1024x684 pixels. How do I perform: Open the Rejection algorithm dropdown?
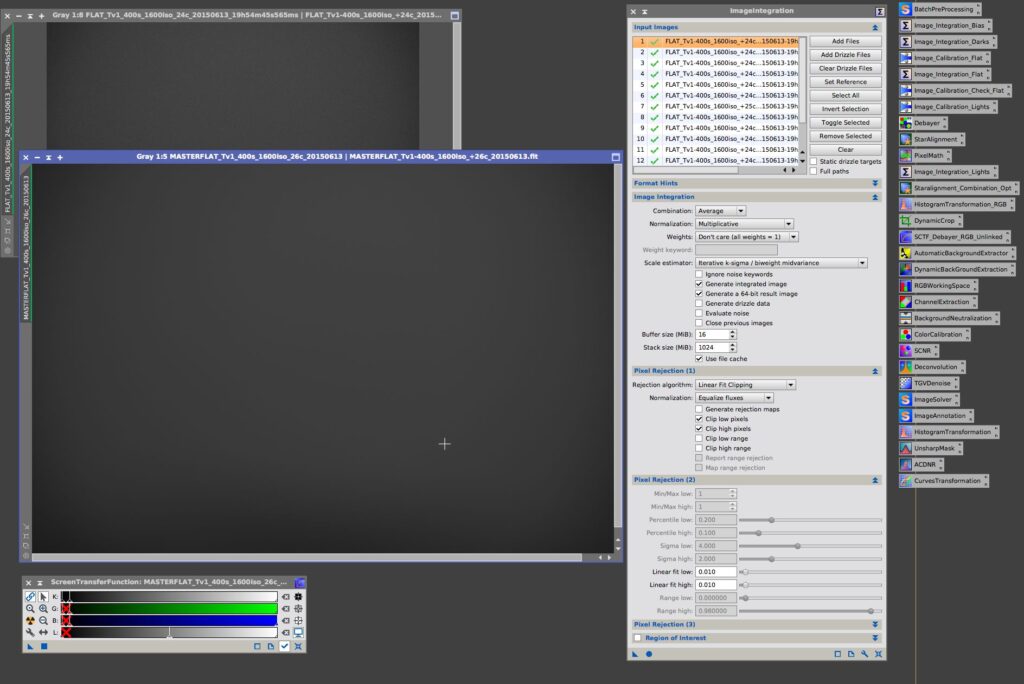click(745, 385)
